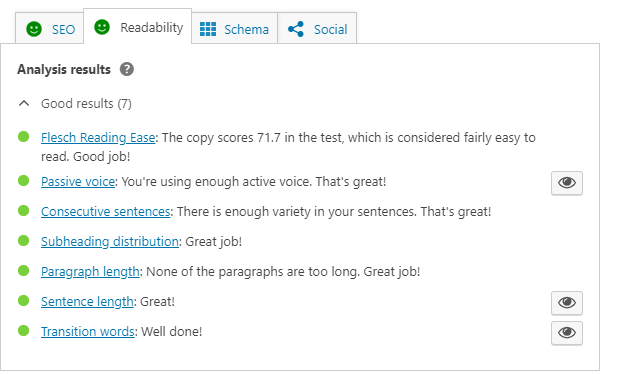Toggle eye highlight for Passive voice
635x374 pixels.
(567, 183)
